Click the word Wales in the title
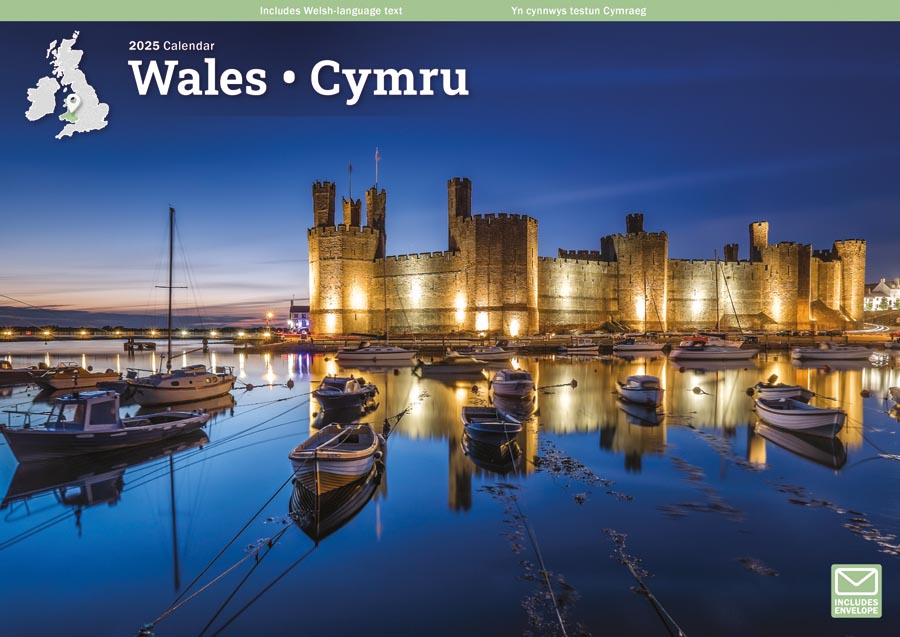 click(x=197, y=80)
